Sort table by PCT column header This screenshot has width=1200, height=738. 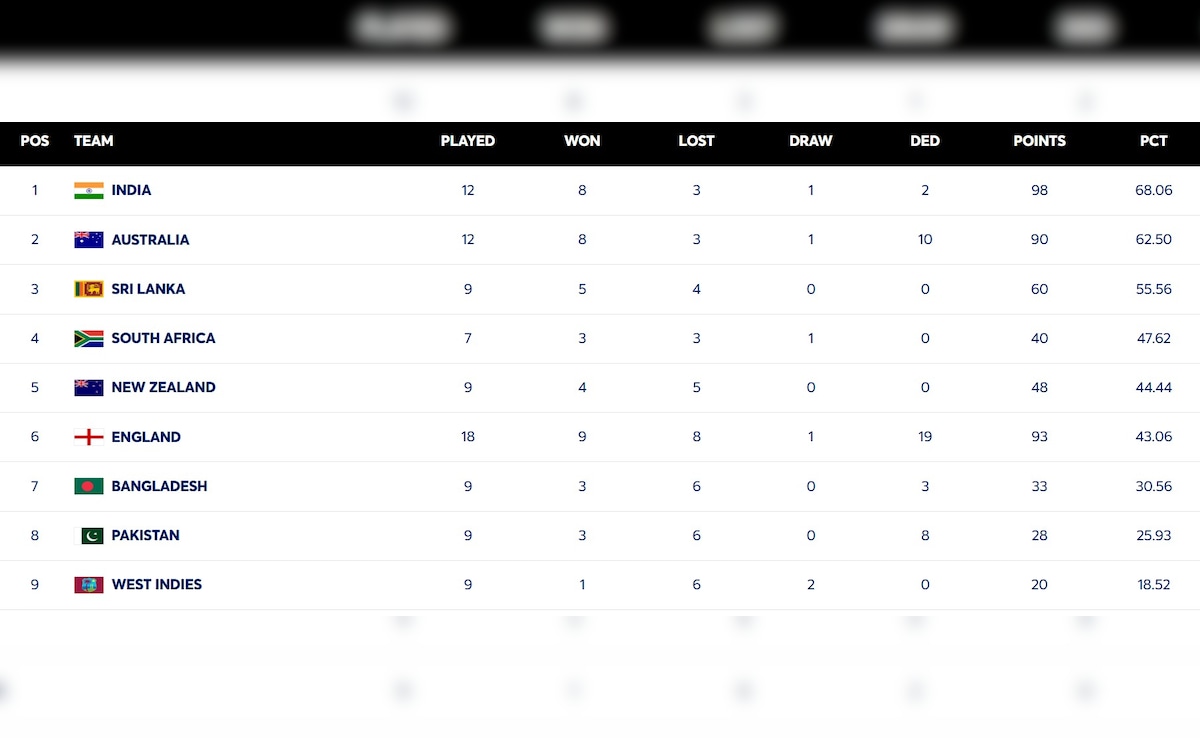click(x=1153, y=141)
